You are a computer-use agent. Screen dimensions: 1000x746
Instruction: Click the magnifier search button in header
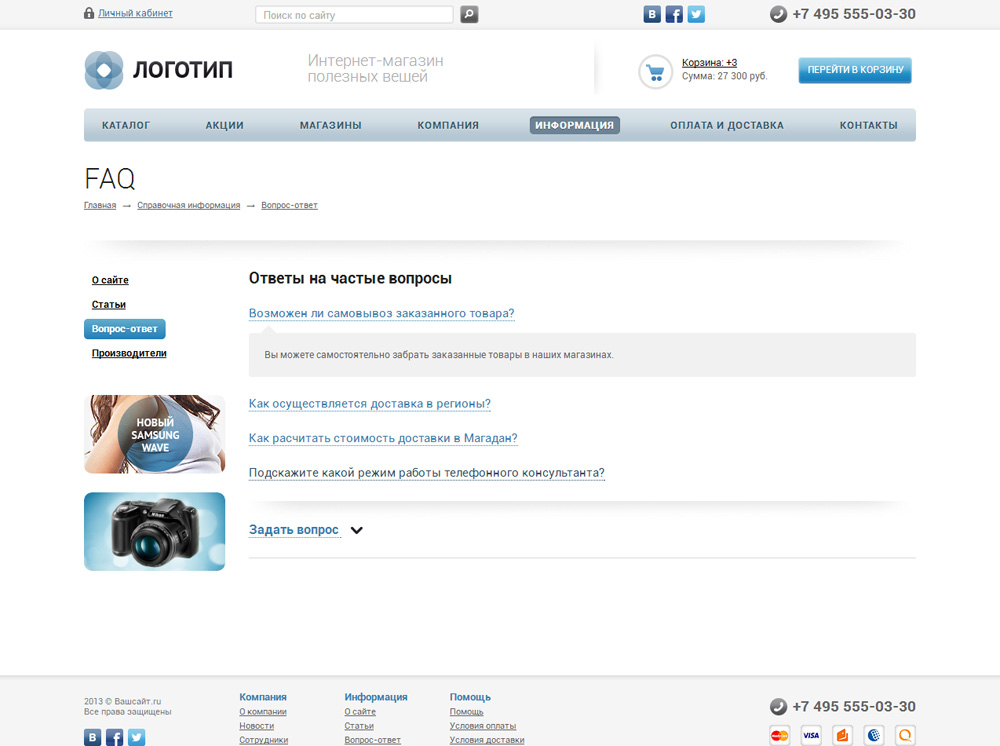[469, 14]
